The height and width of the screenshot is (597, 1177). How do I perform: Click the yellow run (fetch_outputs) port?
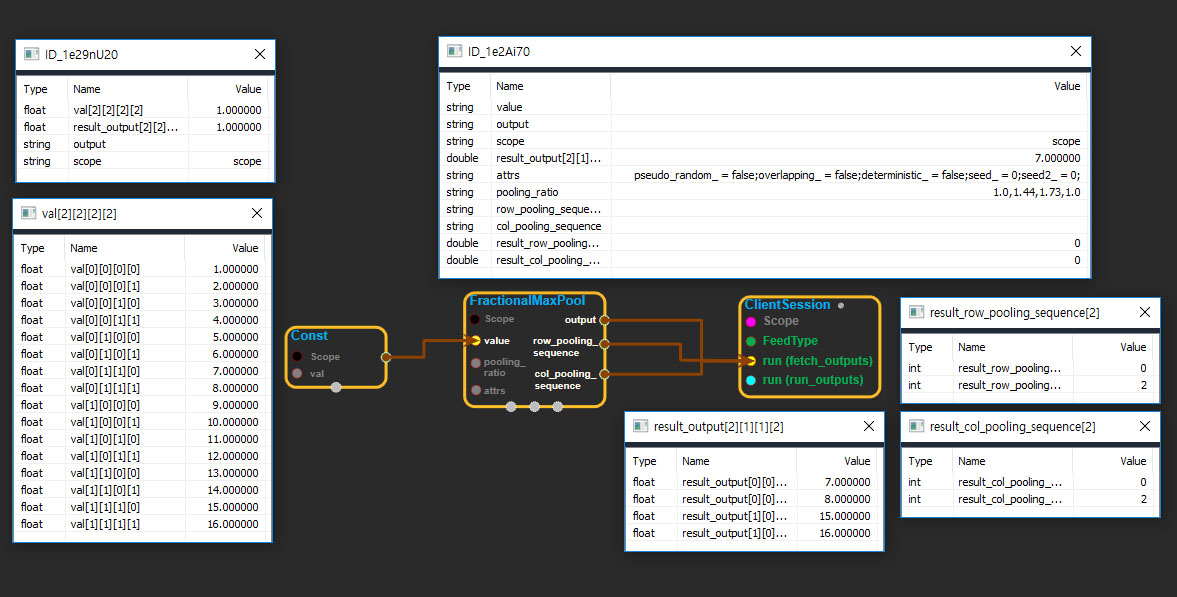(x=750, y=360)
